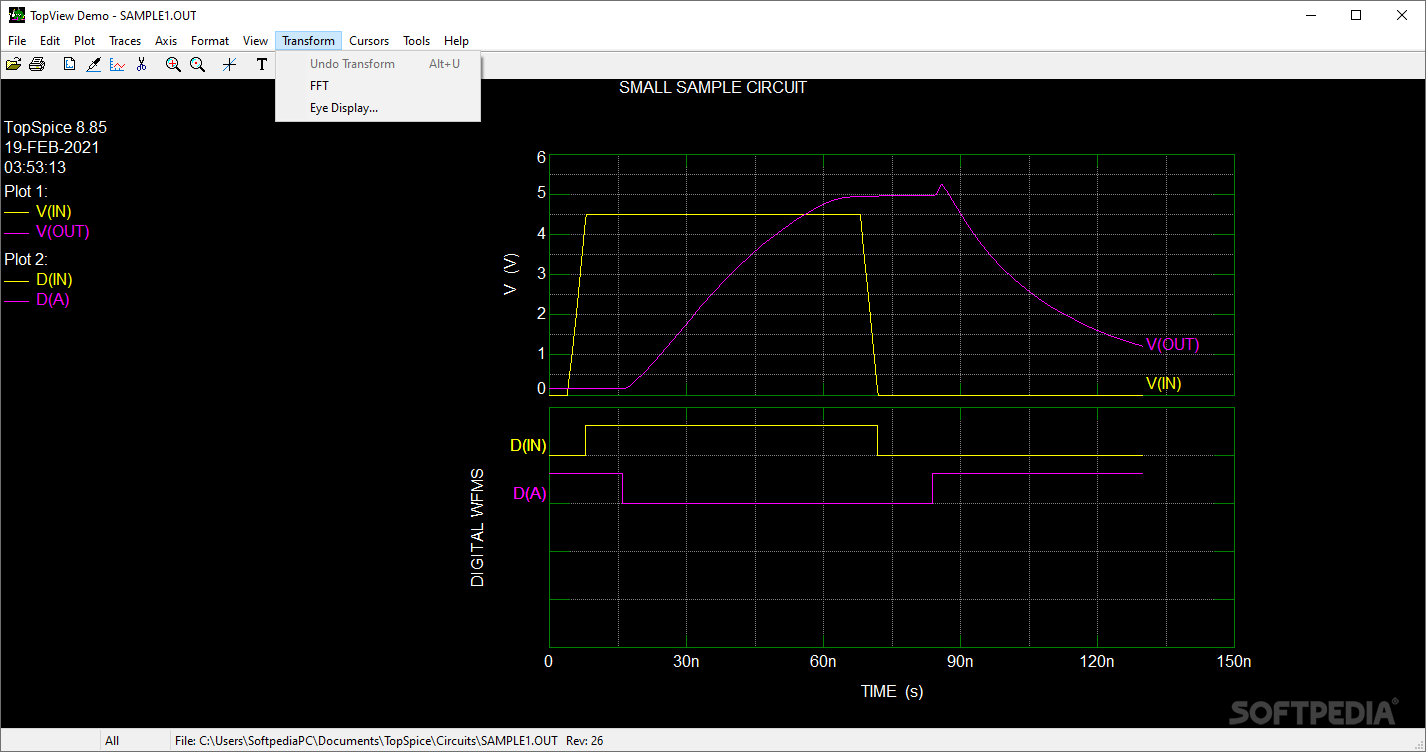Open the Cursors menu

click(369, 41)
